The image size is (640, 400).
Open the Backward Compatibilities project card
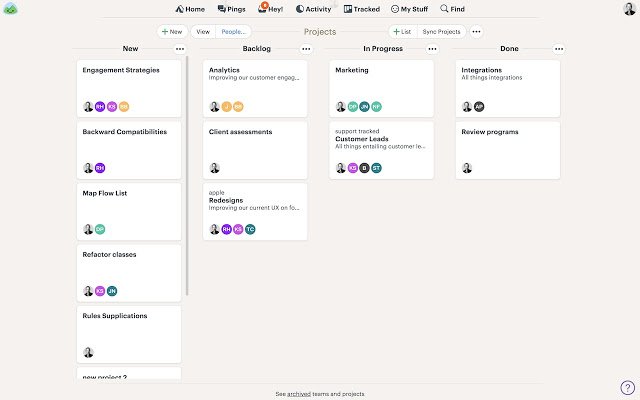tap(129, 150)
